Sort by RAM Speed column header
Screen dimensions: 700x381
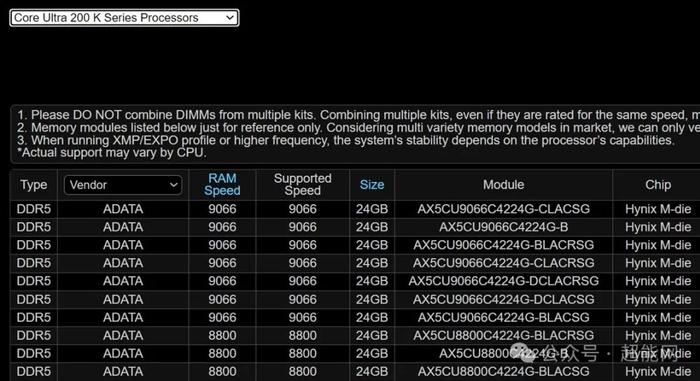222,184
